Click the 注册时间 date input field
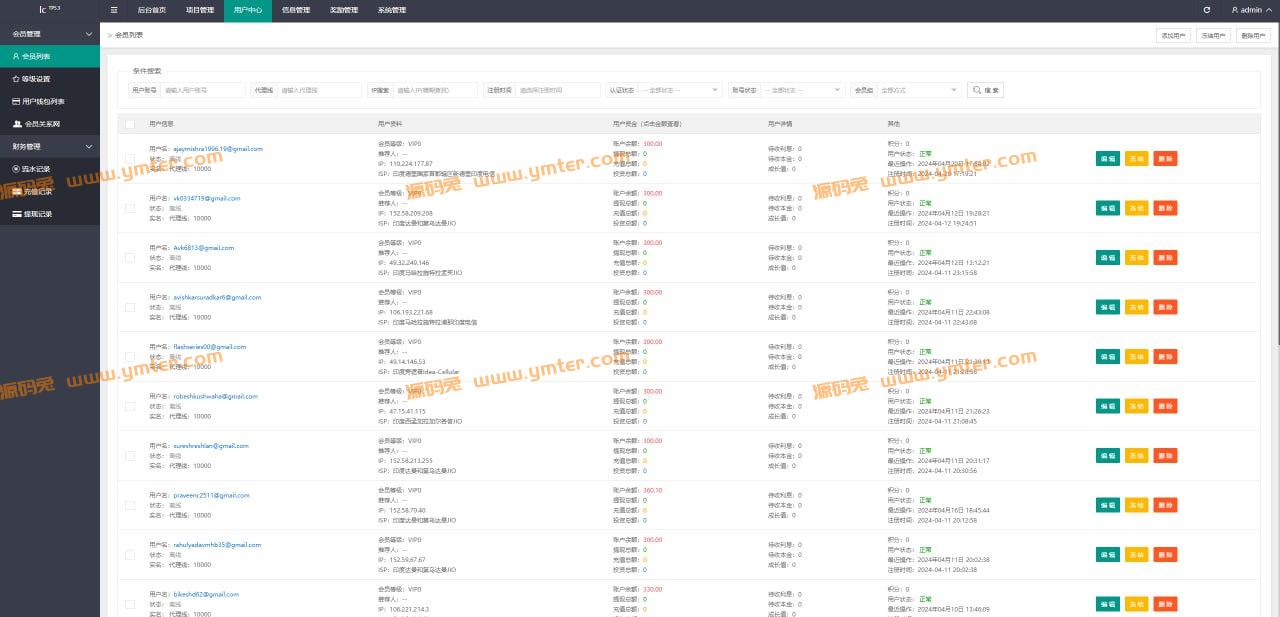Screen dimensions: 1280x617 click(558, 90)
